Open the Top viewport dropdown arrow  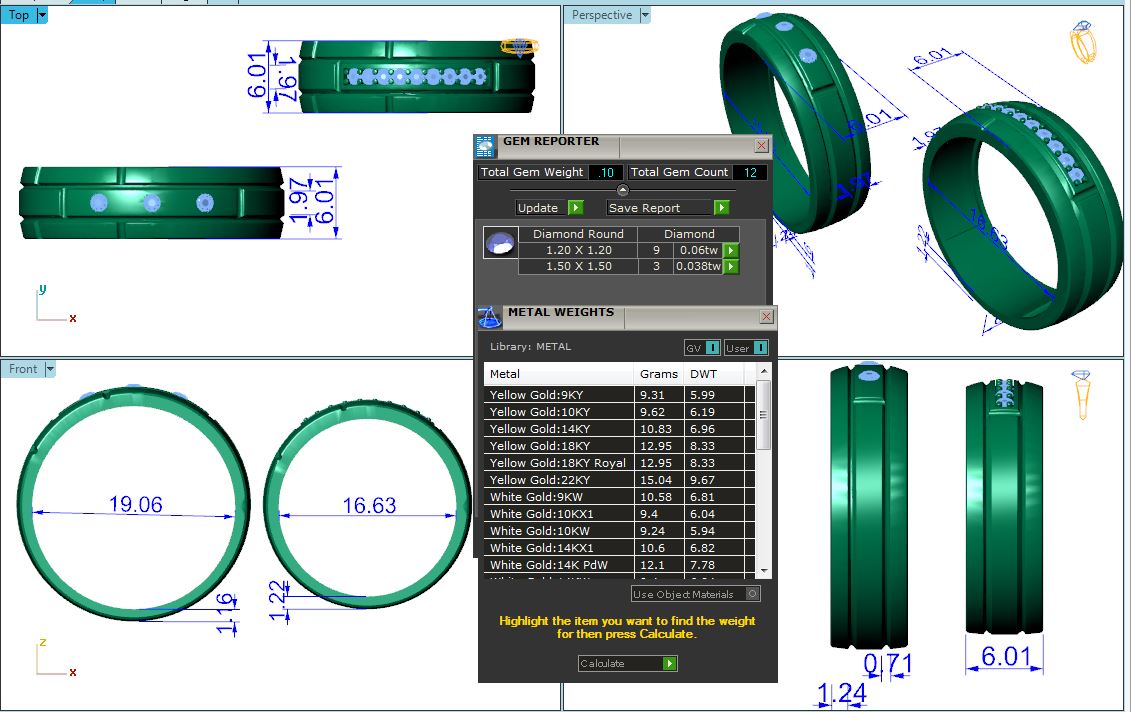coord(42,15)
